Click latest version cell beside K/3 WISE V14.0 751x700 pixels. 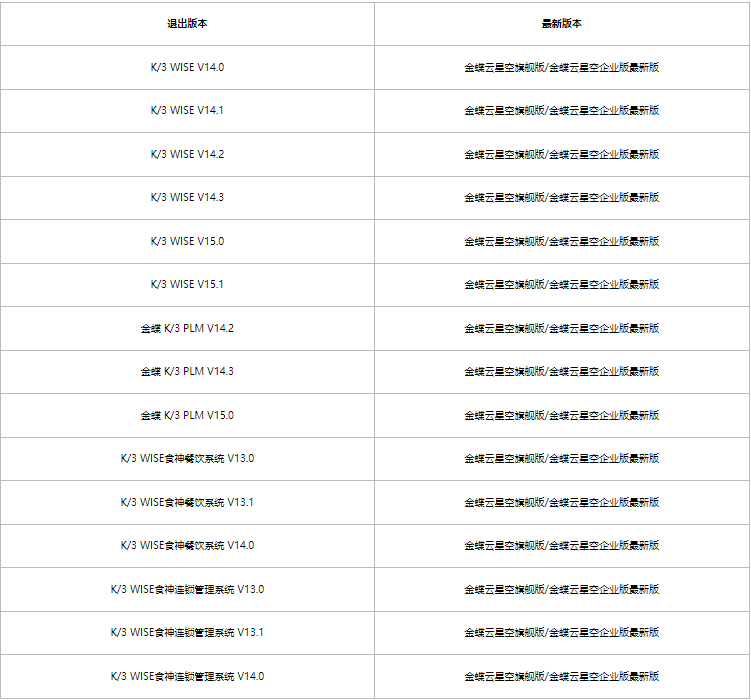pos(562,68)
